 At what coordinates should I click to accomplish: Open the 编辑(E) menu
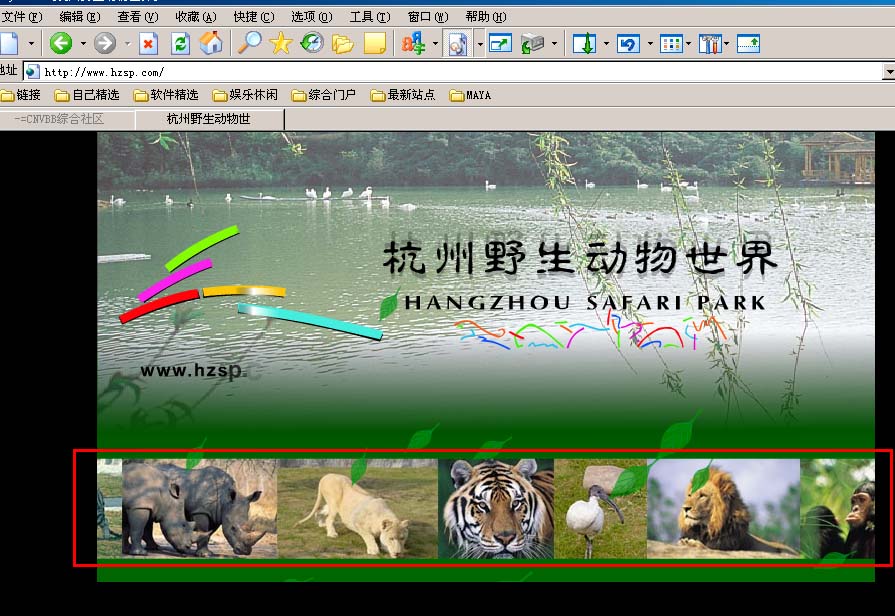(80, 17)
